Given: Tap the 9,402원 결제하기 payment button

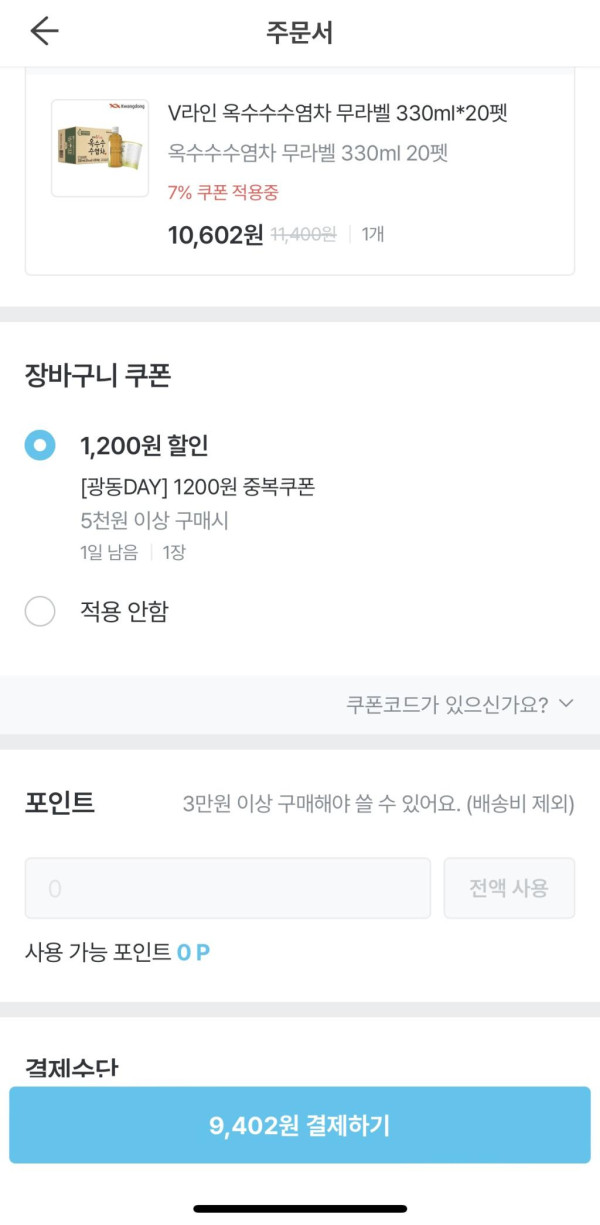Looking at the screenshot, I should point(300,1125).
